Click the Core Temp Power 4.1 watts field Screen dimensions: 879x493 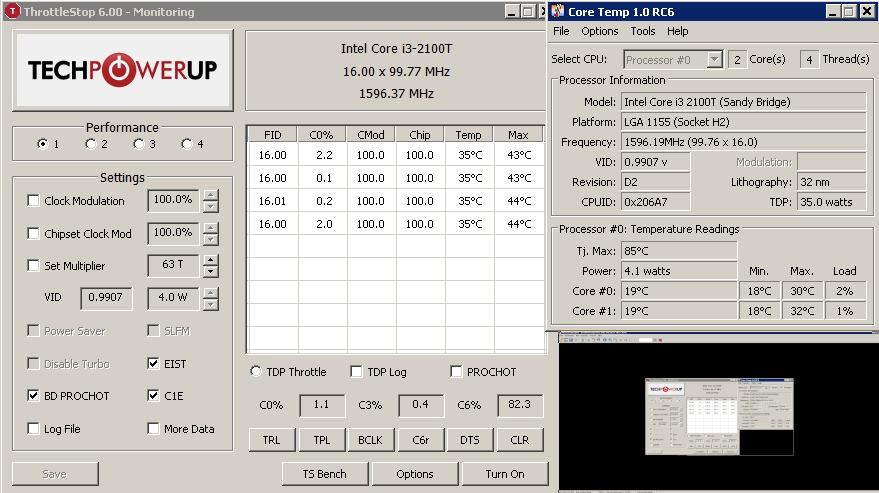[679, 271]
